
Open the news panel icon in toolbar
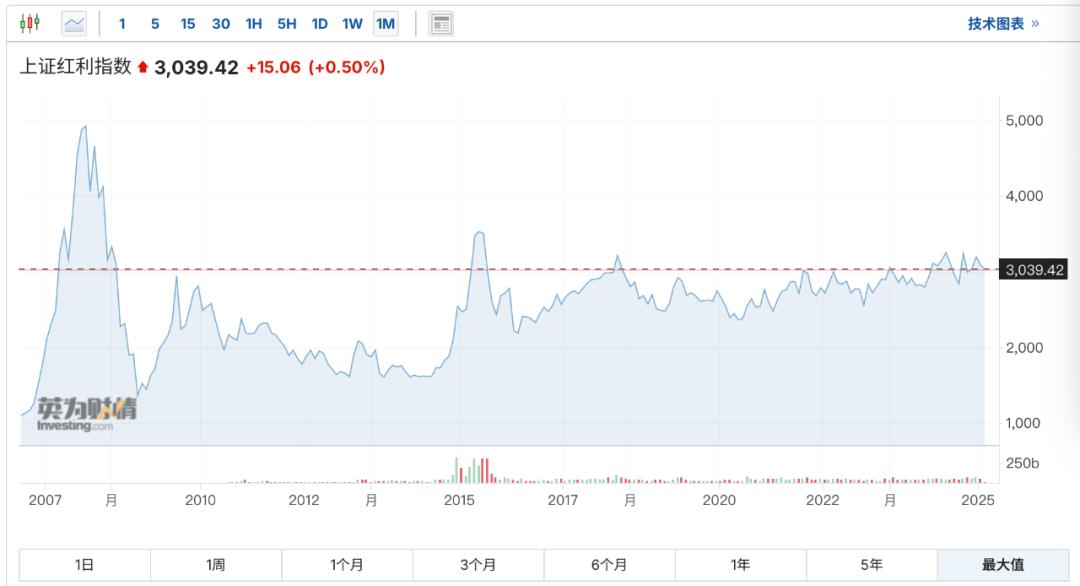[x=441, y=23]
